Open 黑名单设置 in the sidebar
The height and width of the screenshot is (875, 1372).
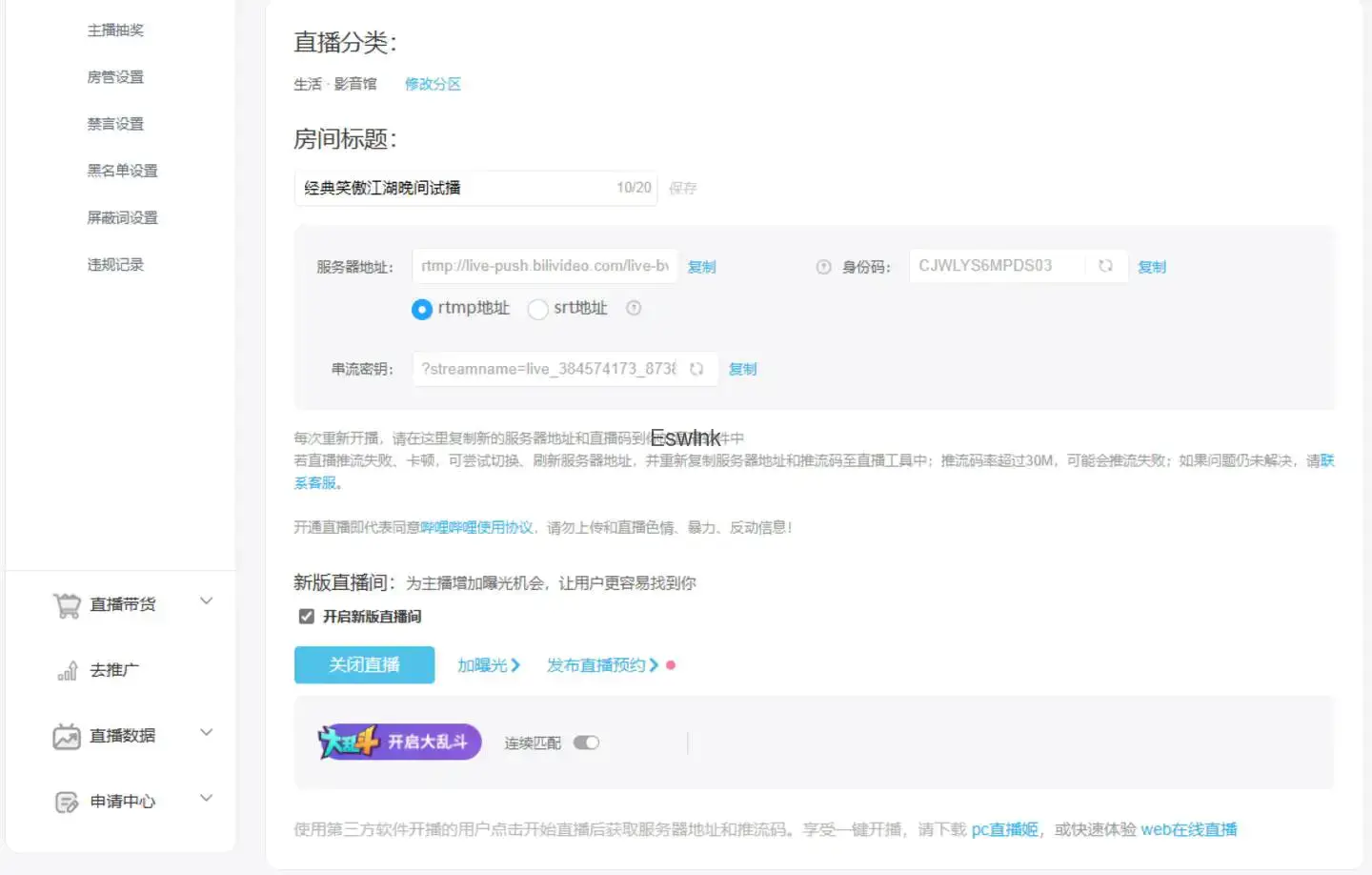click(122, 171)
